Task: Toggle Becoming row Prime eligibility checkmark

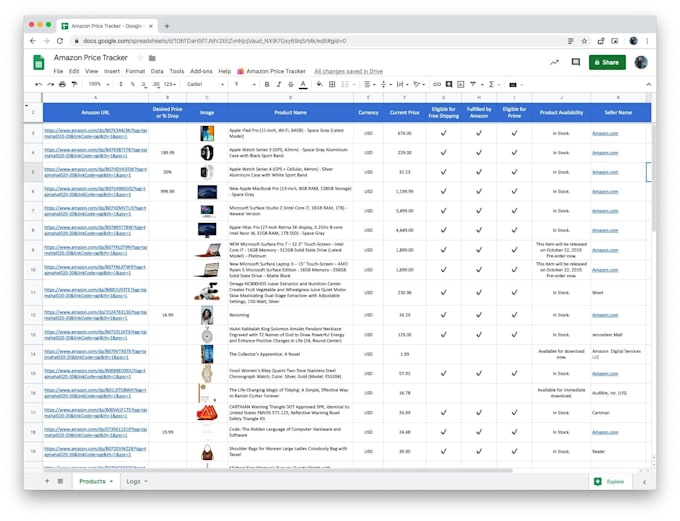Action: coord(514,315)
